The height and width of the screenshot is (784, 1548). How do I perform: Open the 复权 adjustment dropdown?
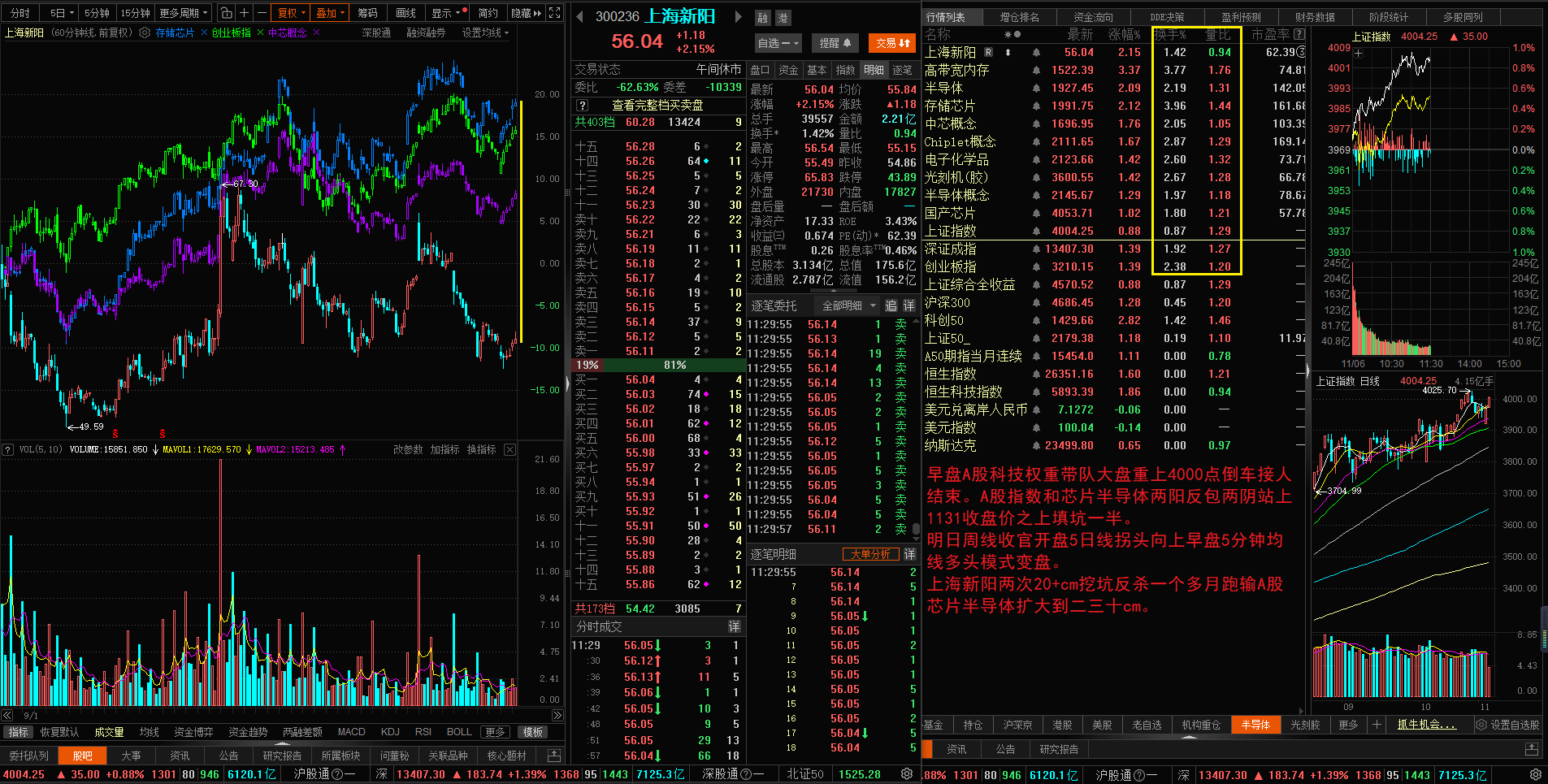tap(292, 13)
